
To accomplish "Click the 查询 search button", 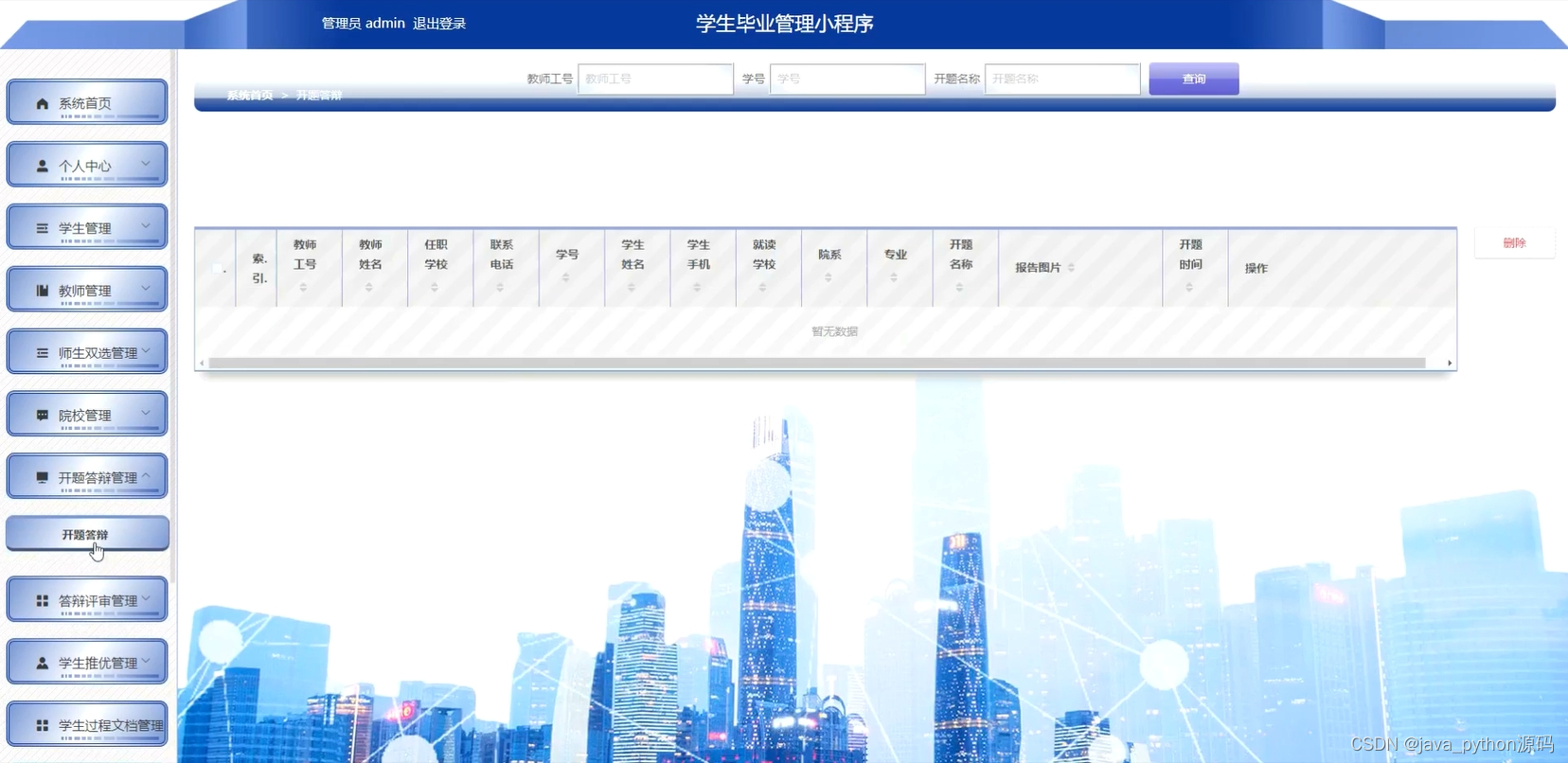I will [x=1194, y=79].
